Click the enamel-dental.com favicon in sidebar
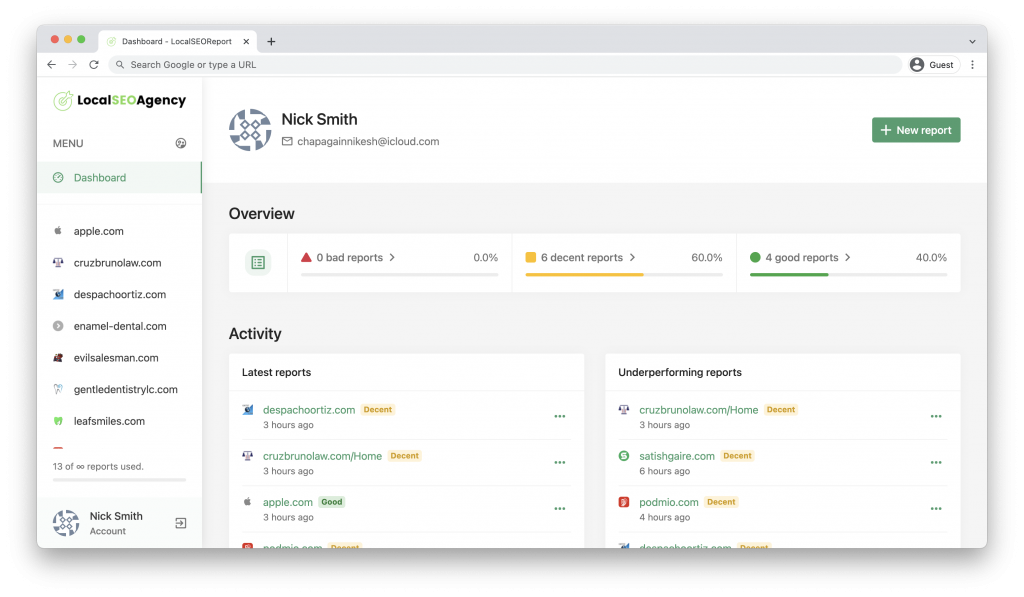 [58, 326]
